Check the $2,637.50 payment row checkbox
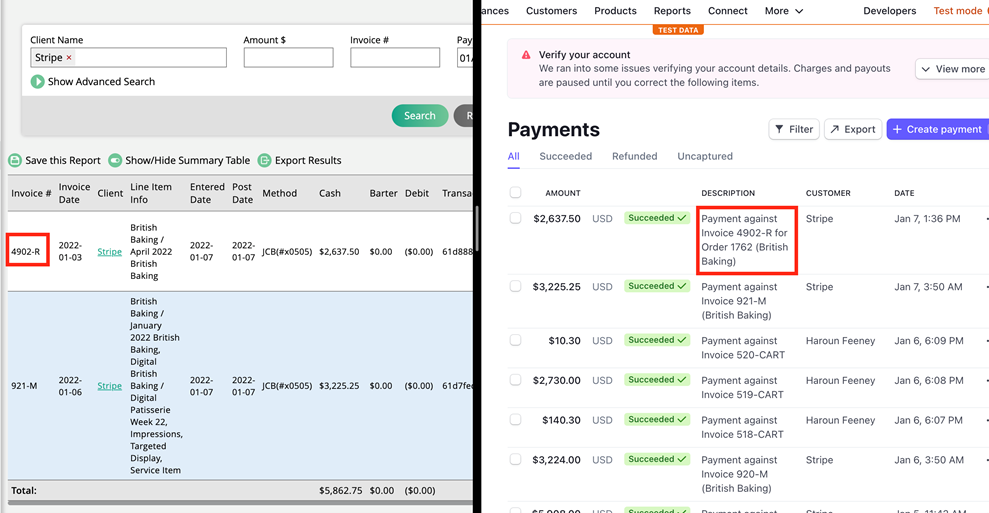 515,218
